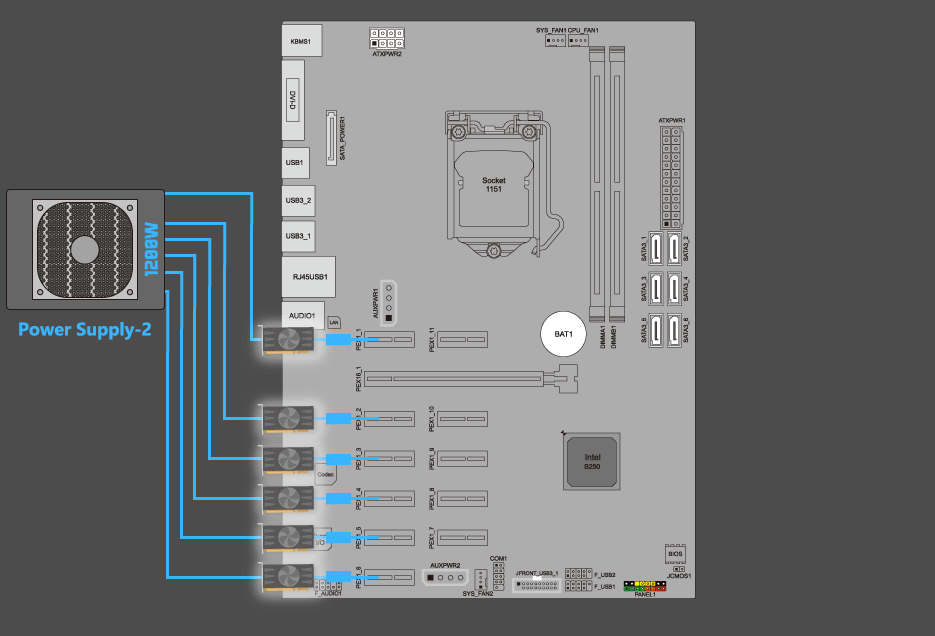This screenshot has height=636, width=935.
Task: Click the BIOS chip
Action: (675, 554)
